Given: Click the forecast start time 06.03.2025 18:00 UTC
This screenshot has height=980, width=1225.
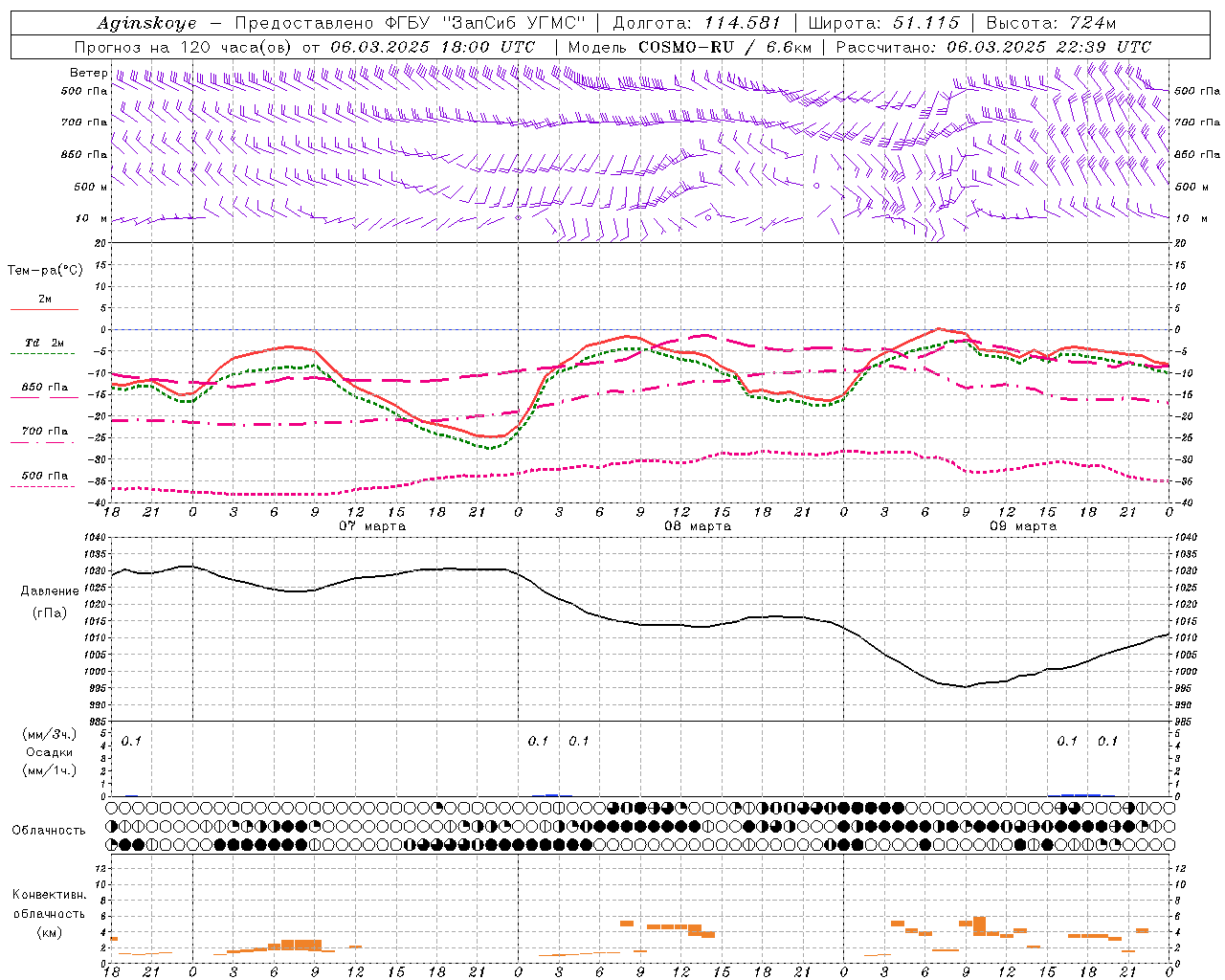Looking at the screenshot, I should (x=433, y=47).
